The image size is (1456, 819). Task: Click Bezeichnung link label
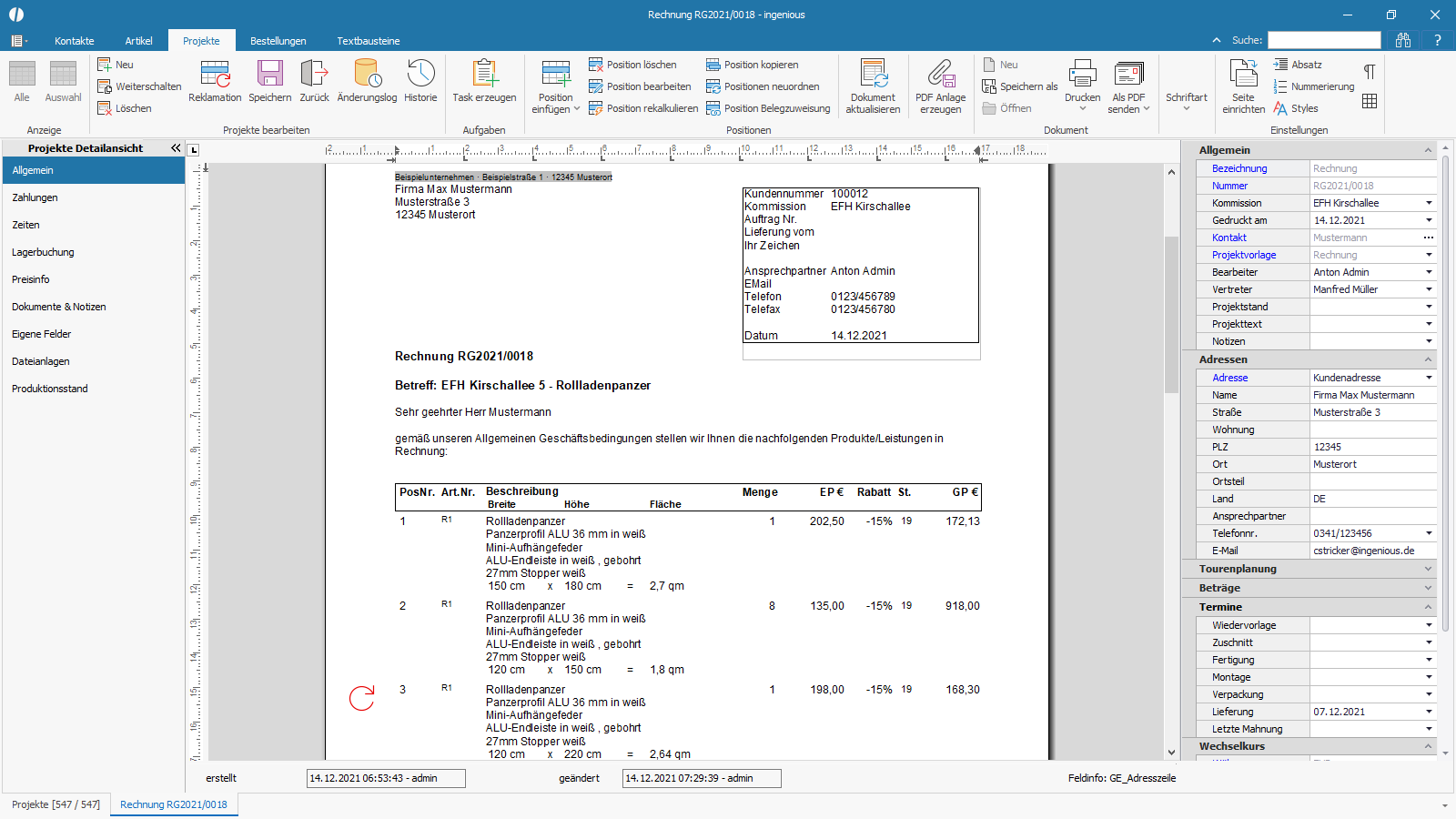1239,168
